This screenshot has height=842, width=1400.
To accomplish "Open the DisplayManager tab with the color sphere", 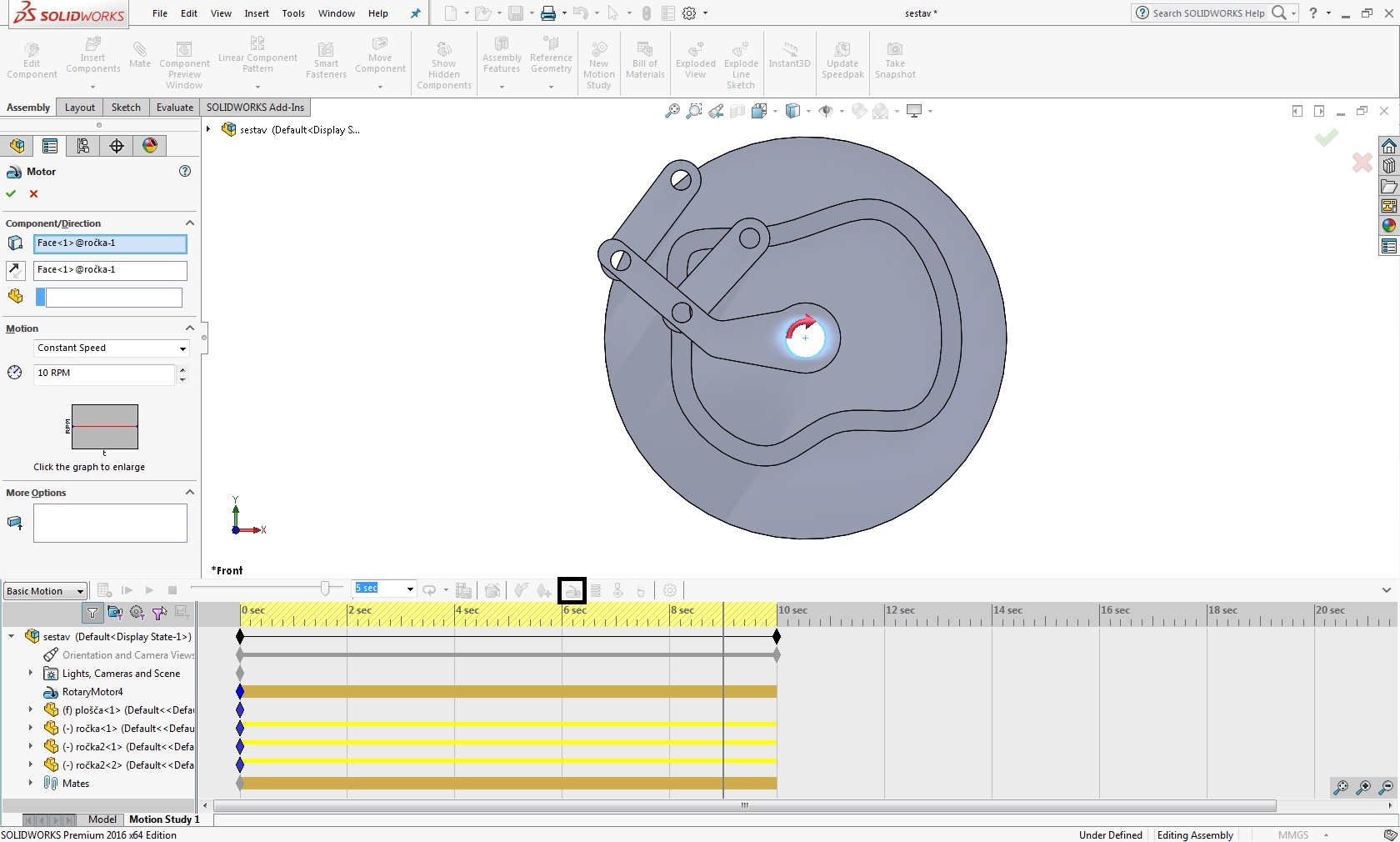I will point(150,146).
